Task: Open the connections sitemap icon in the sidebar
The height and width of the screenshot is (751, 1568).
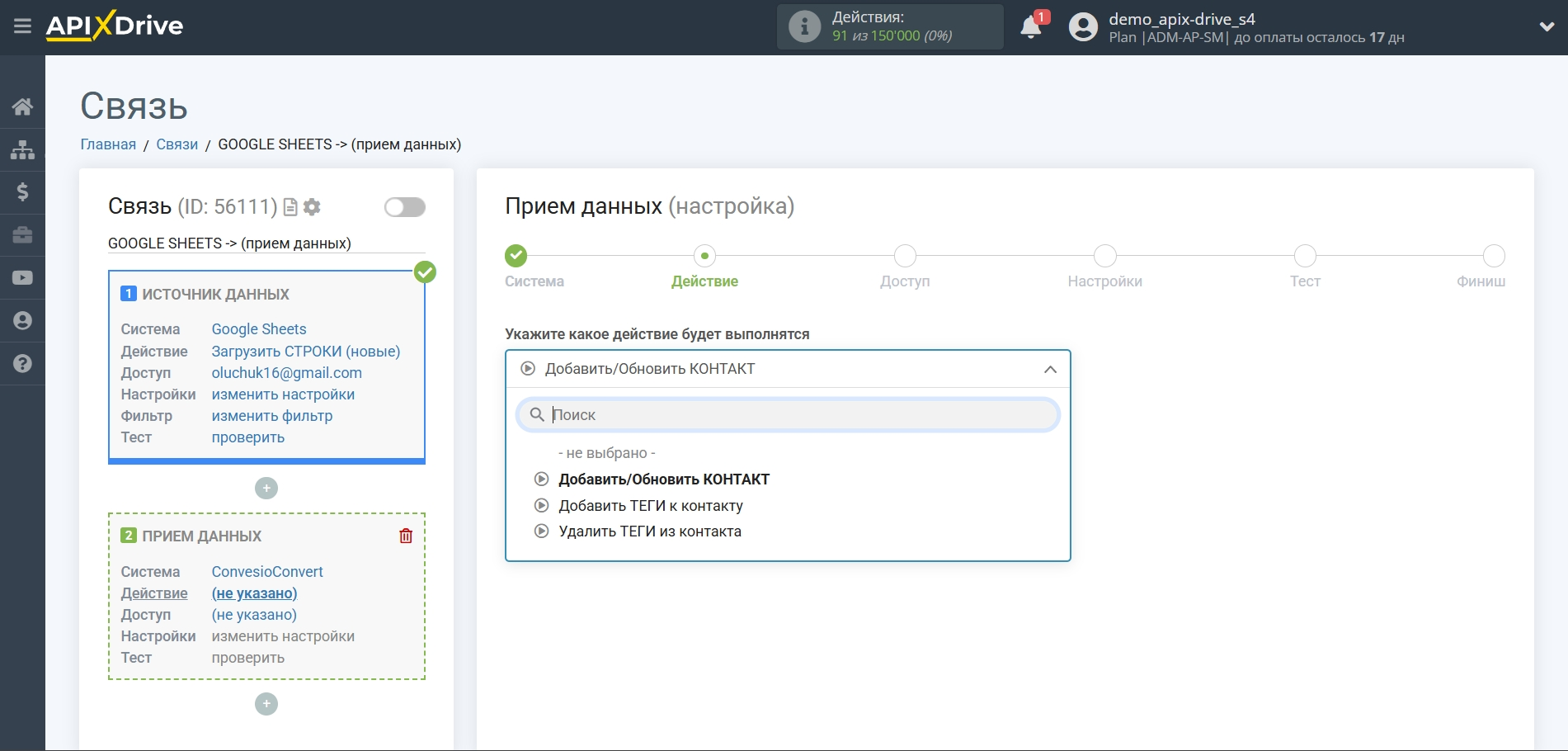Action: [22, 149]
